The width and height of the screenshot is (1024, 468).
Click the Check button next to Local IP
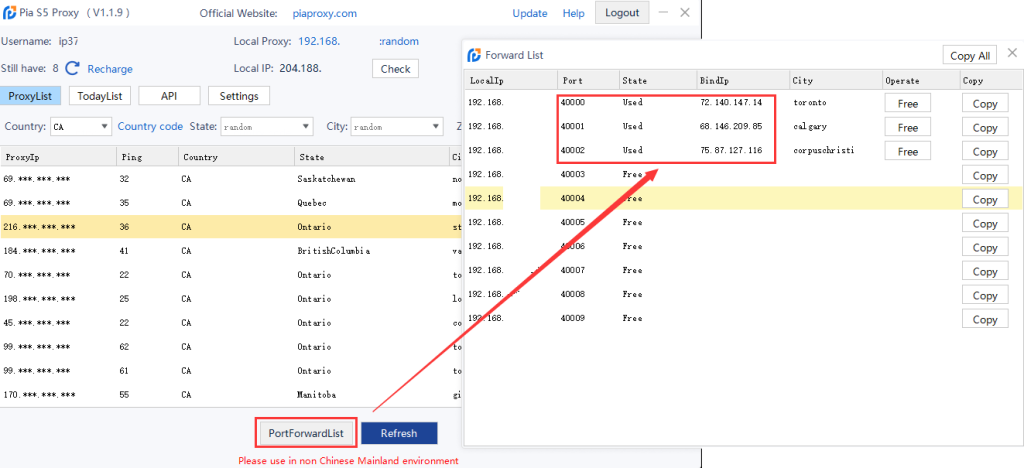395,69
